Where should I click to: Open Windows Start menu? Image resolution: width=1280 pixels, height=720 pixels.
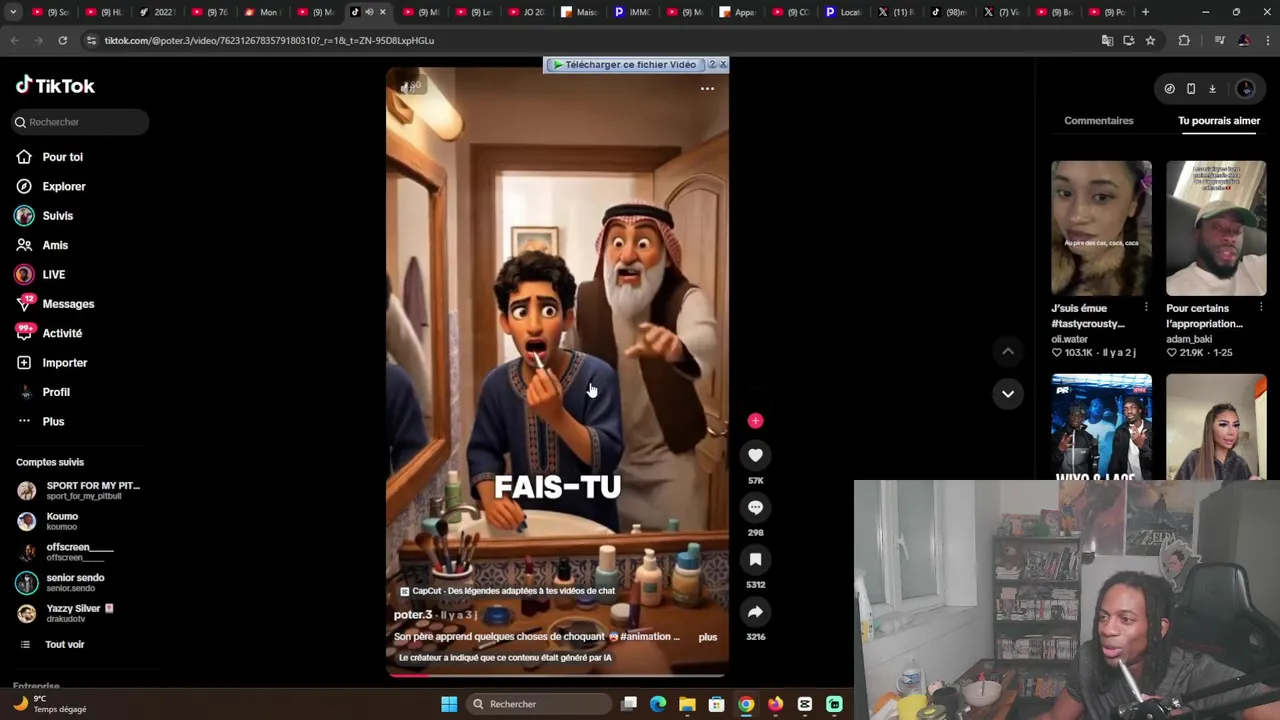point(449,704)
